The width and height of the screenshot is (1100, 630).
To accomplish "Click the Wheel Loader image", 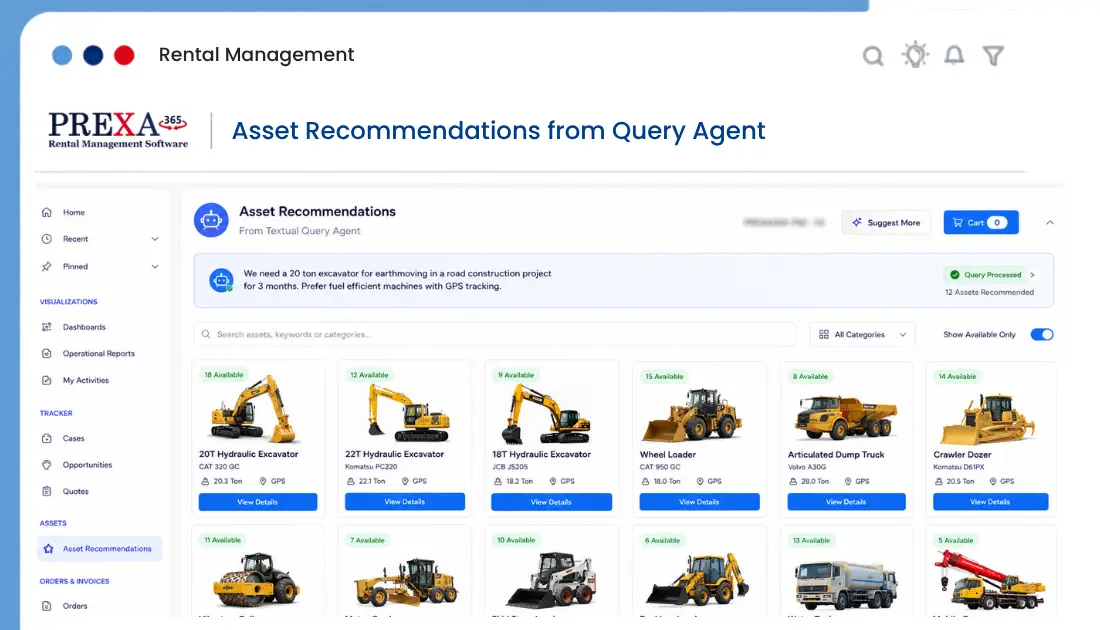I will coord(693,414).
